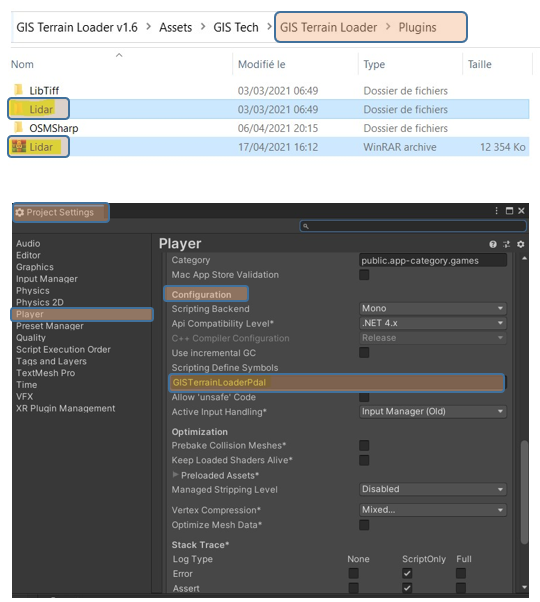540x602 pixels.
Task: Sort files by Modifié le column
Action: click(x=261, y=64)
